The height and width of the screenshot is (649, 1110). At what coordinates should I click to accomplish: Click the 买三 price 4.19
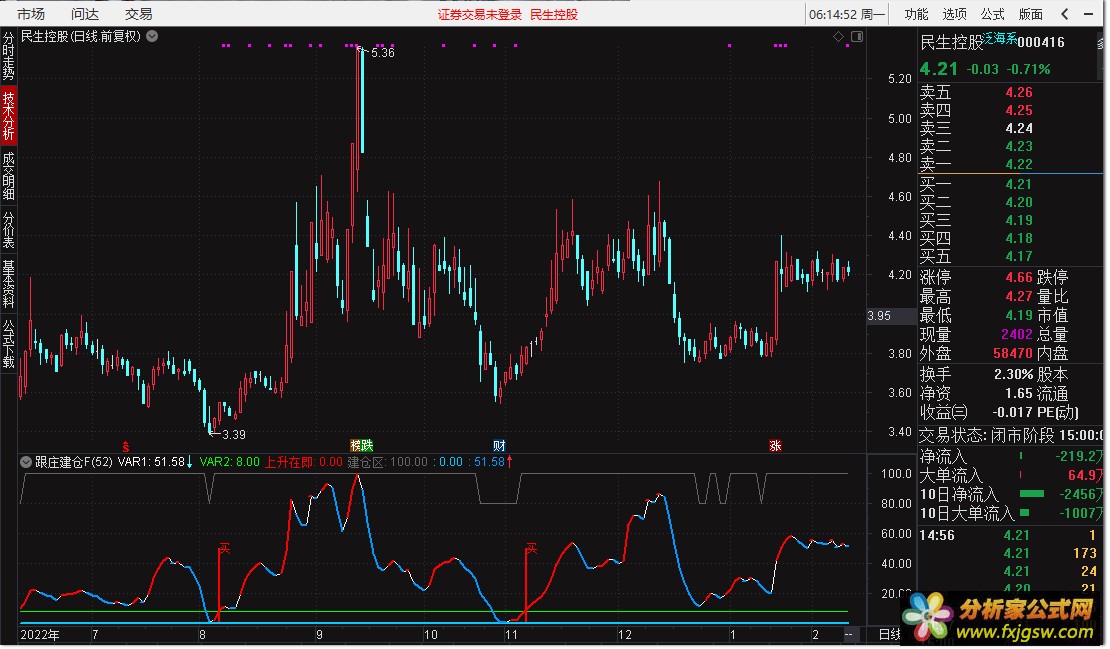(1019, 220)
